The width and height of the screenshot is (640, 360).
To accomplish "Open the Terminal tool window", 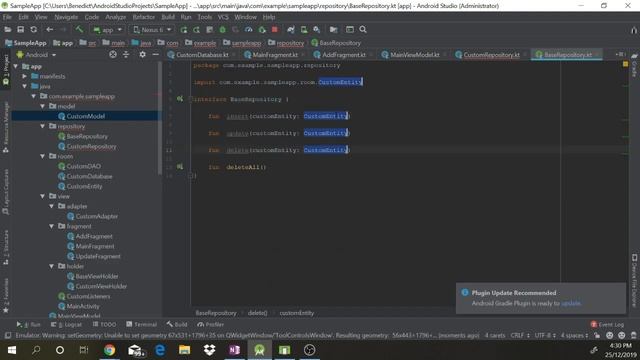I will coord(142,324).
